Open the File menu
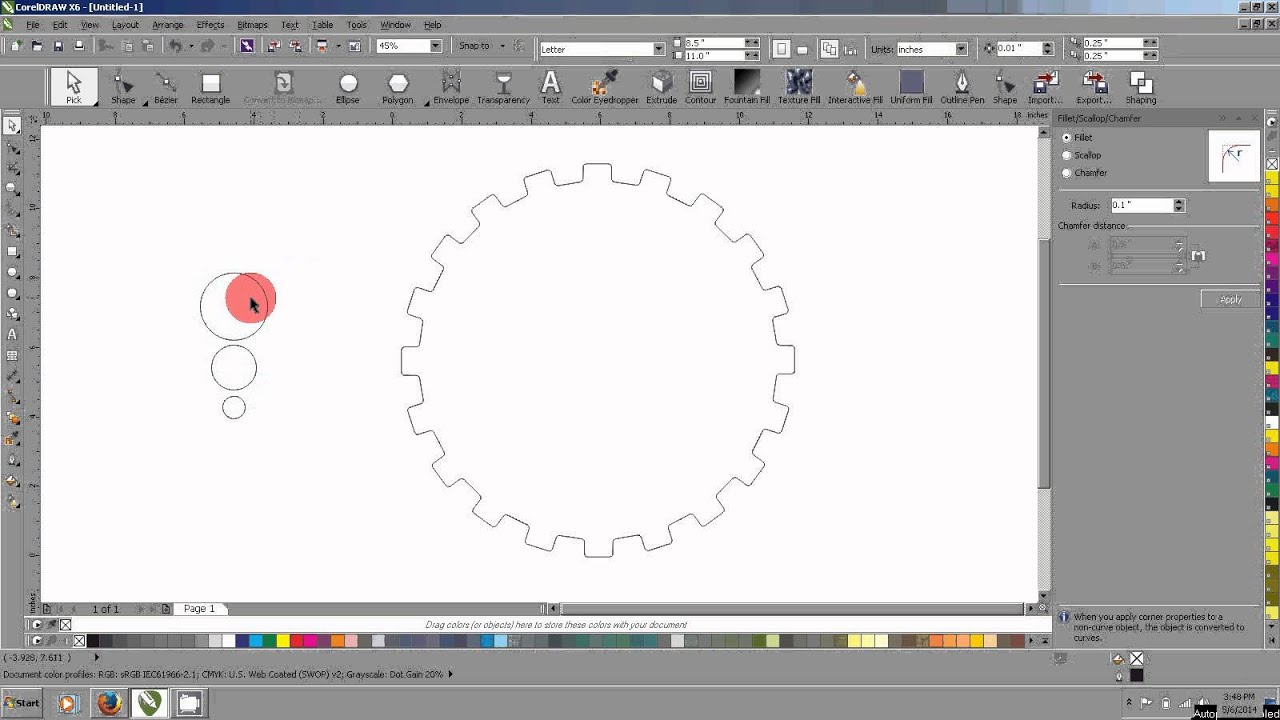This screenshot has width=1280, height=720. (33, 24)
